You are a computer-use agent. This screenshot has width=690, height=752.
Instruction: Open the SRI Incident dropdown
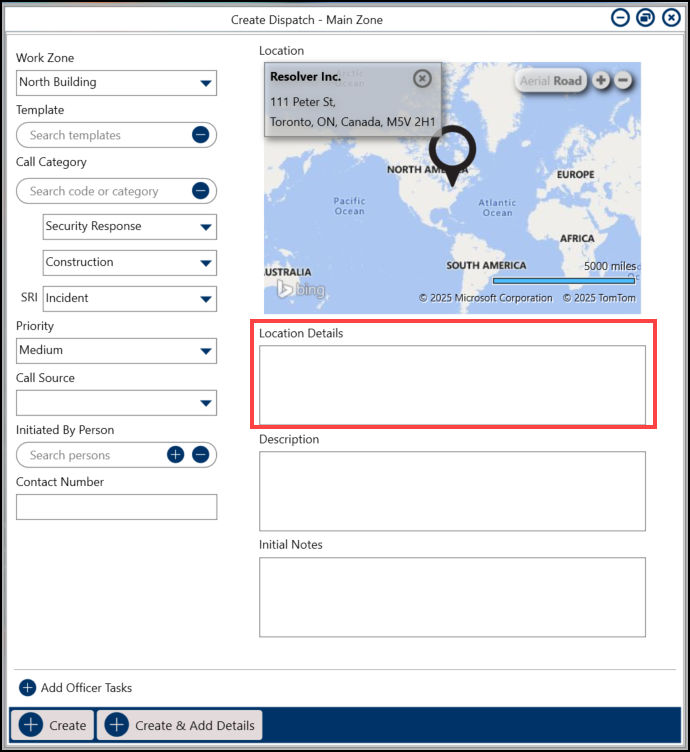129,299
